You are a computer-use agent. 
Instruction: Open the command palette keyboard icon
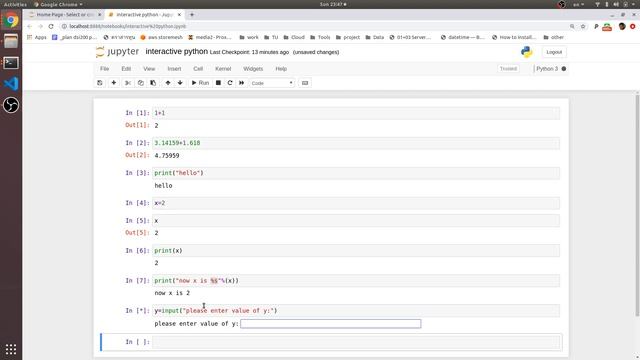pos(305,83)
